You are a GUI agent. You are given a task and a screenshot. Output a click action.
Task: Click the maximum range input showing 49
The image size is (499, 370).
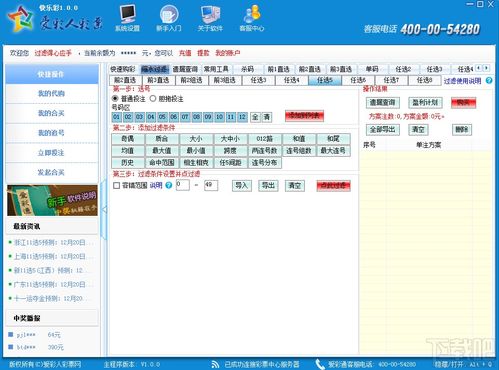(x=211, y=185)
